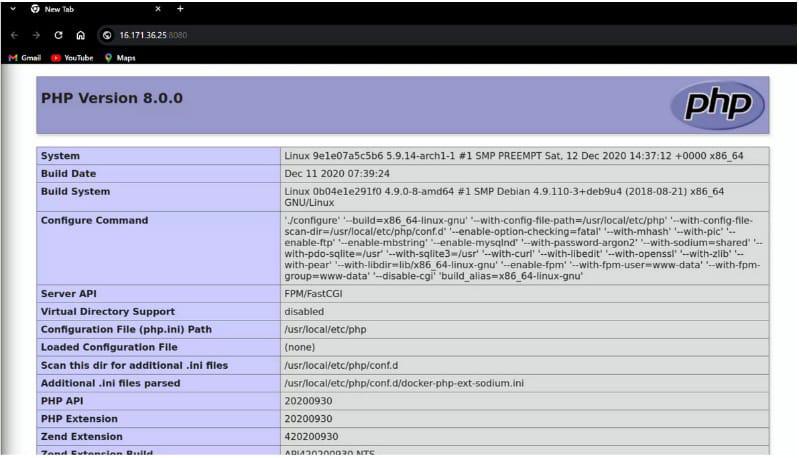Select the New Tab browser tab
The image size is (799, 458).
[x=95, y=9]
